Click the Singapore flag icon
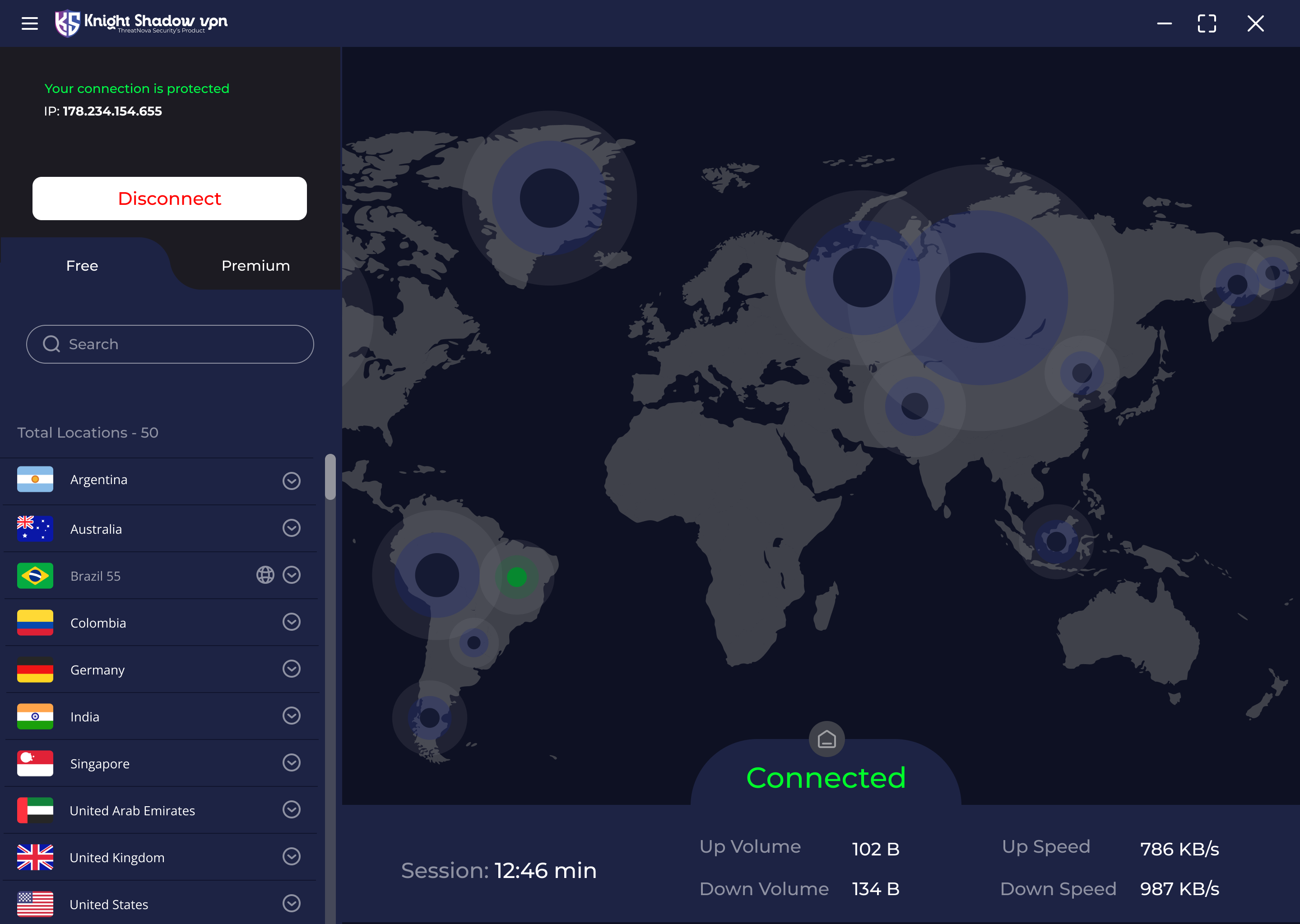 (x=35, y=763)
